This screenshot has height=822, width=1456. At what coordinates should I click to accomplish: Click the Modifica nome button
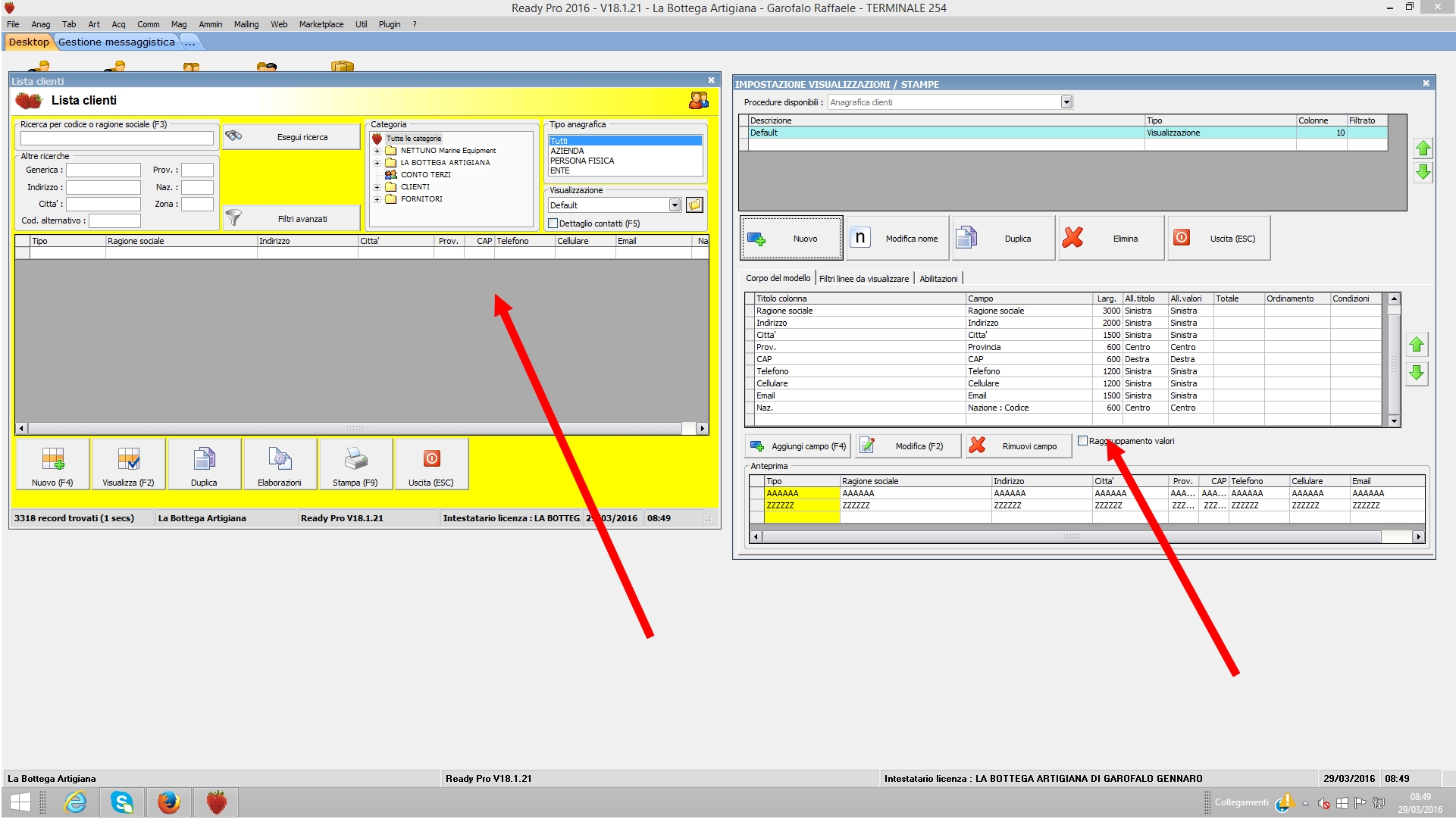click(x=898, y=238)
